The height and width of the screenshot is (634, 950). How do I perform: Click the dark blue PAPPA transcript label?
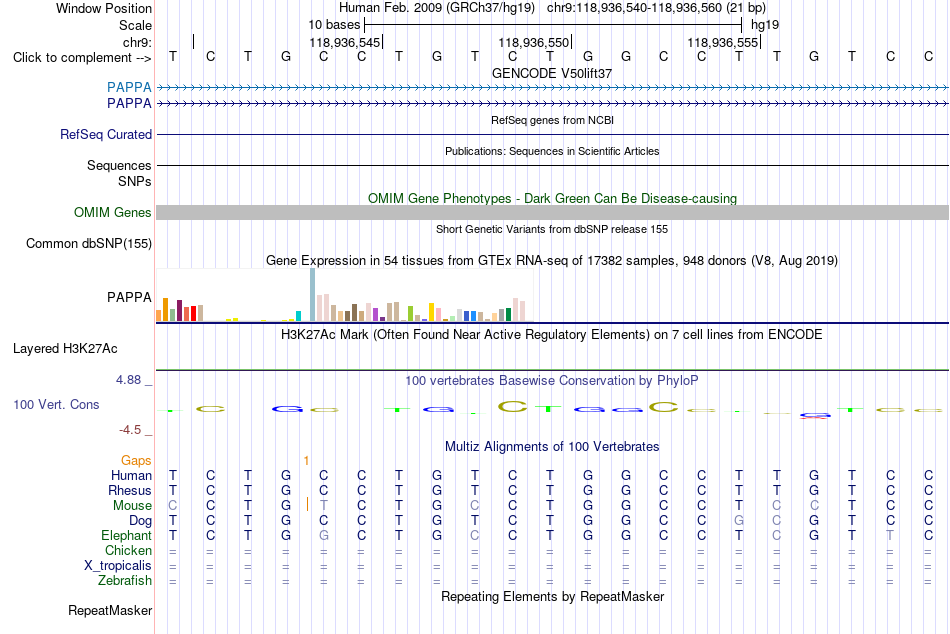pos(129,104)
